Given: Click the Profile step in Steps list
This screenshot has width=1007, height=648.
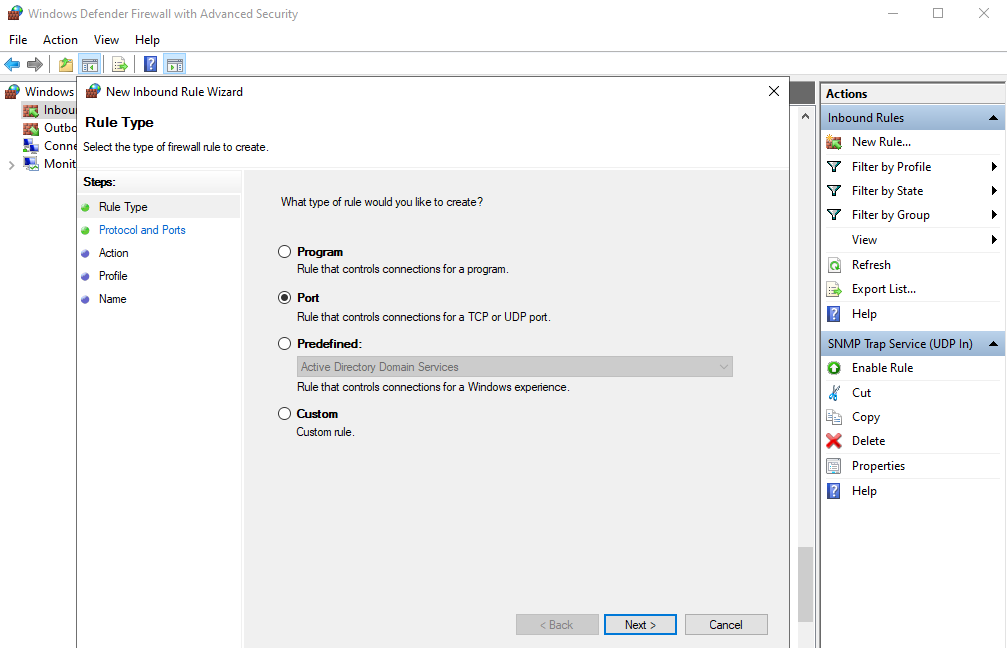Looking at the screenshot, I should point(113,276).
